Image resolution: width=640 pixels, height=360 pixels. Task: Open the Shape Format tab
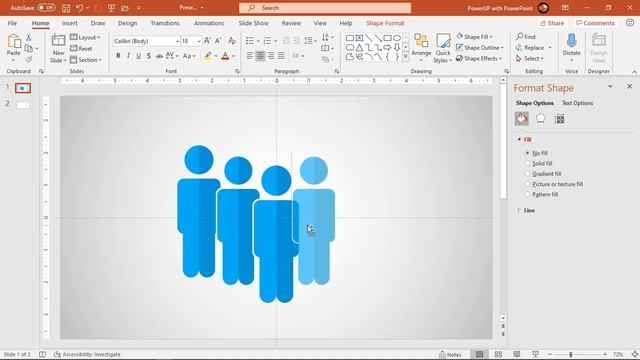[385, 23]
